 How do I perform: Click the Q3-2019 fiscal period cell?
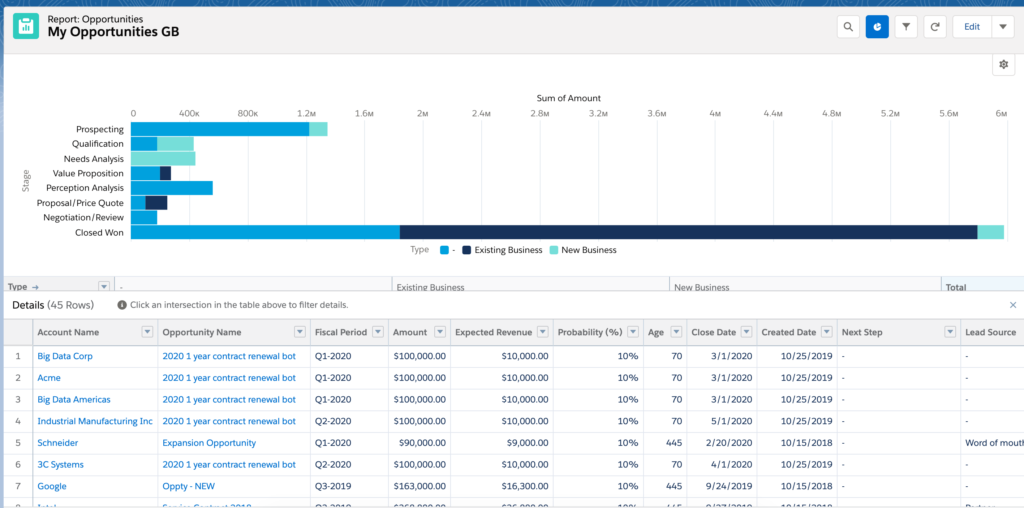349,486
